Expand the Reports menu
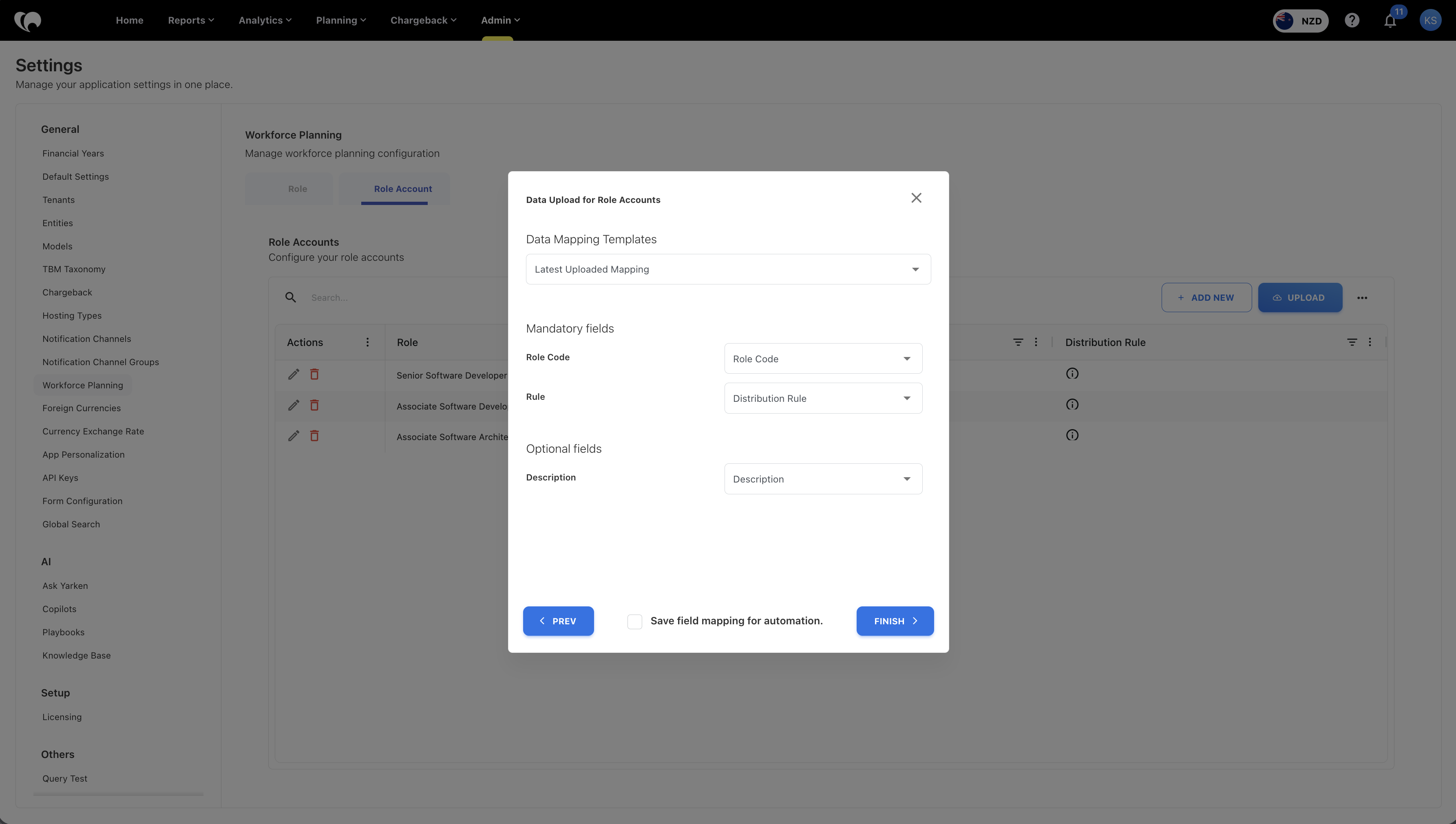Screen dimensions: 1456x824 point(191,20)
